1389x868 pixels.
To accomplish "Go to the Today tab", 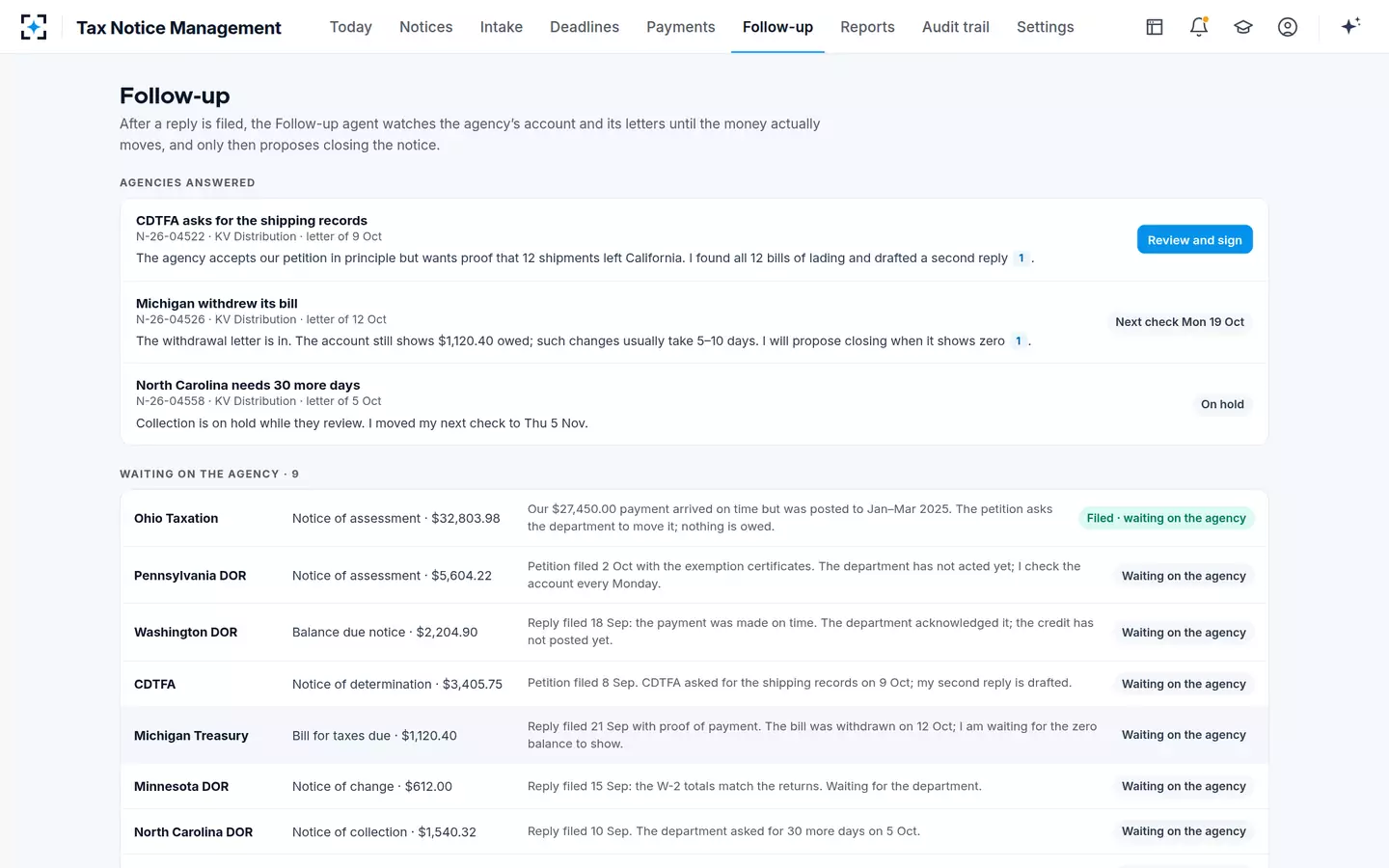I will coord(351,27).
